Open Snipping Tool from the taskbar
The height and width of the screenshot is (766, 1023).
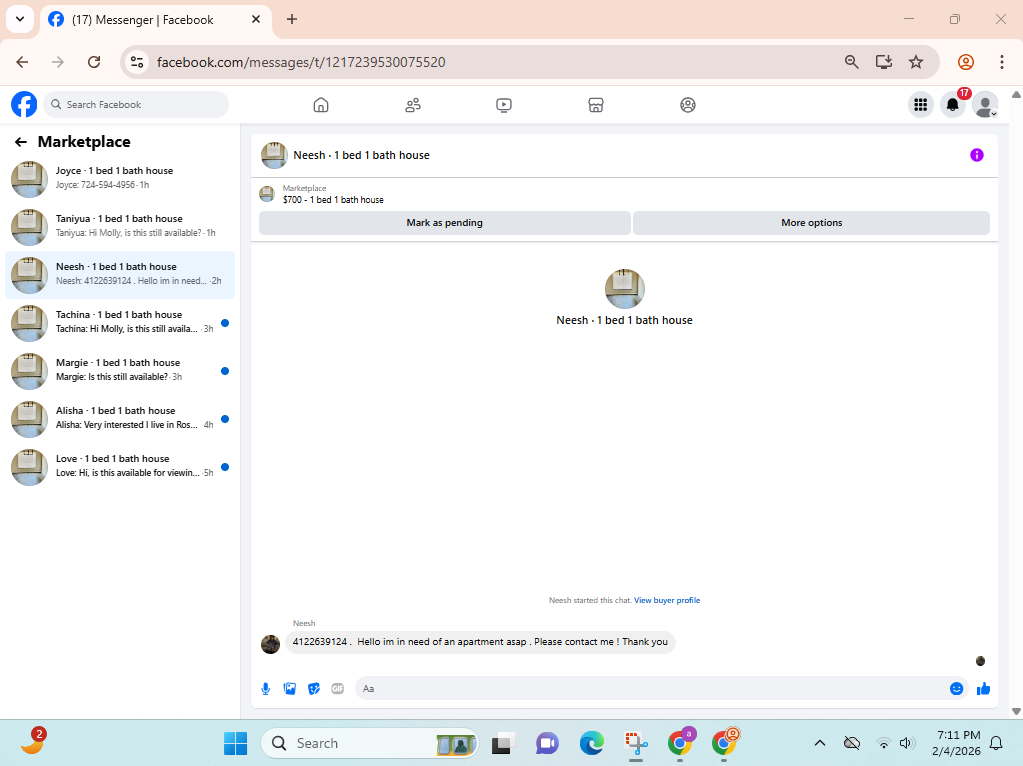click(x=636, y=743)
